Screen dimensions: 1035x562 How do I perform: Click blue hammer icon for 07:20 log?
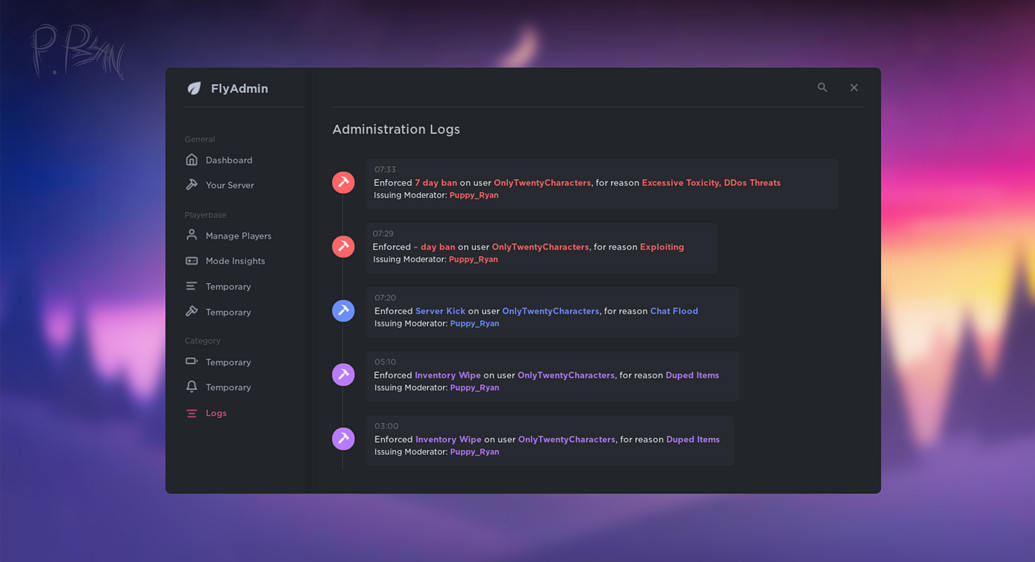click(343, 310)
